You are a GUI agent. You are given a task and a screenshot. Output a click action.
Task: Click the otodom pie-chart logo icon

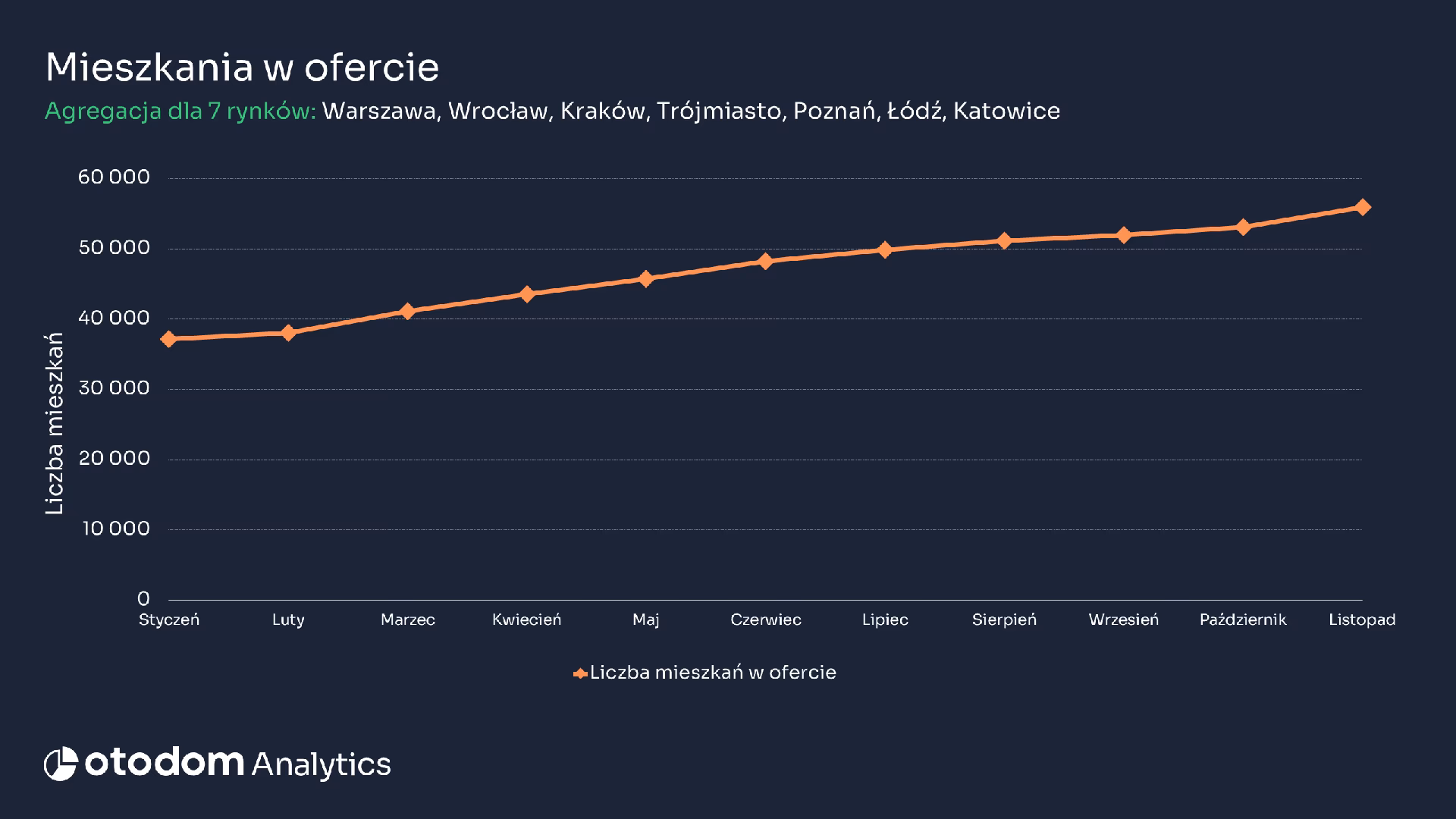click(x=61, y=764)
